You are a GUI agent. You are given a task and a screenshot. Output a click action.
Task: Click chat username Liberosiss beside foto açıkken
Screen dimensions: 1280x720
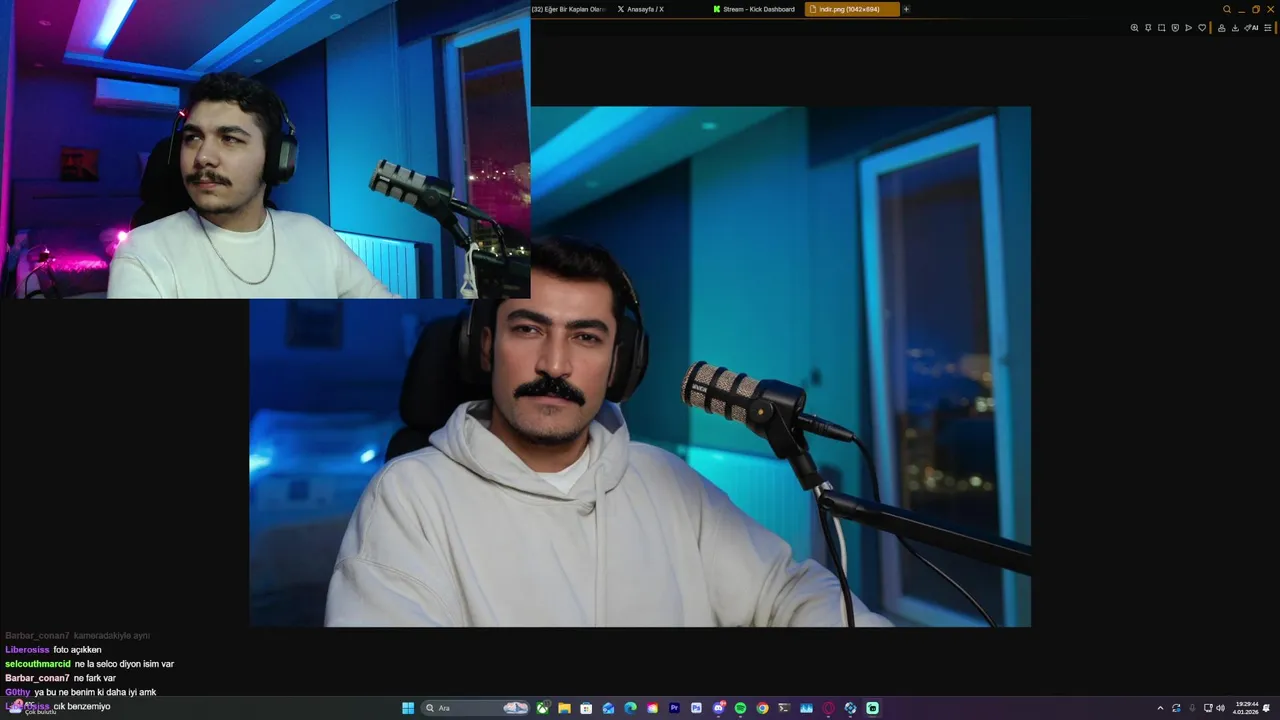27,650
